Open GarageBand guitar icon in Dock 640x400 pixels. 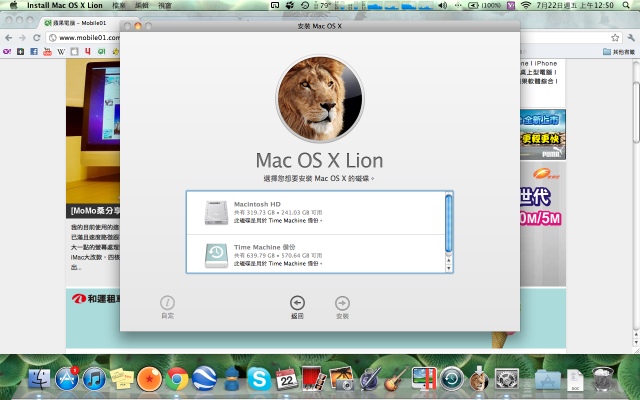[x=396, y=379]
